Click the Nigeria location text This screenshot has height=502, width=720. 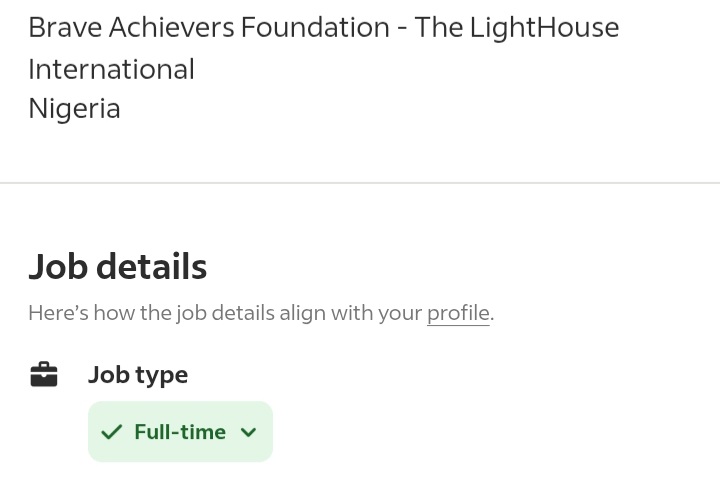[x=74, y=109]
